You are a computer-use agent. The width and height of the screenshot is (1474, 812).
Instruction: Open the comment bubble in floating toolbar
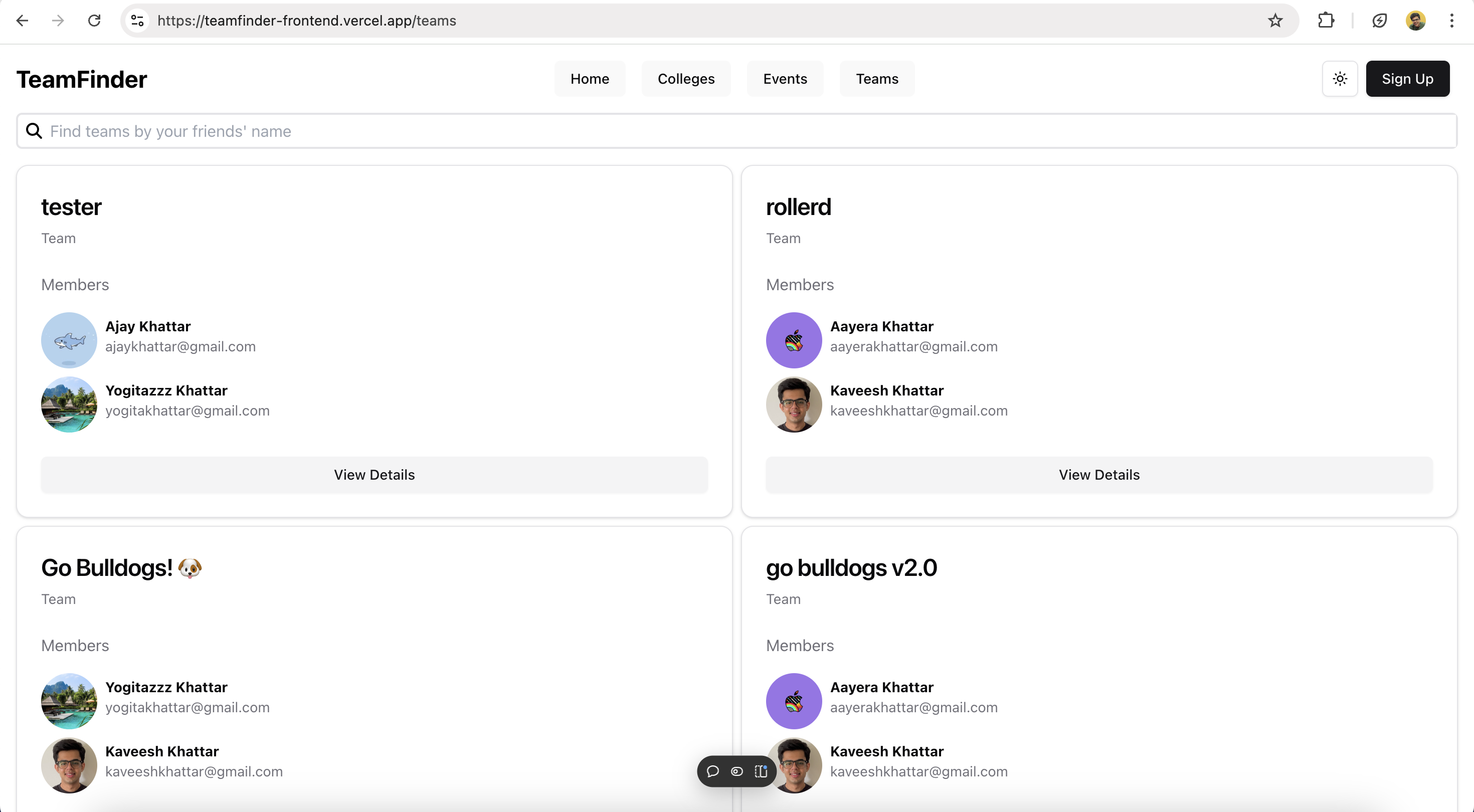[x=712, y=771]
